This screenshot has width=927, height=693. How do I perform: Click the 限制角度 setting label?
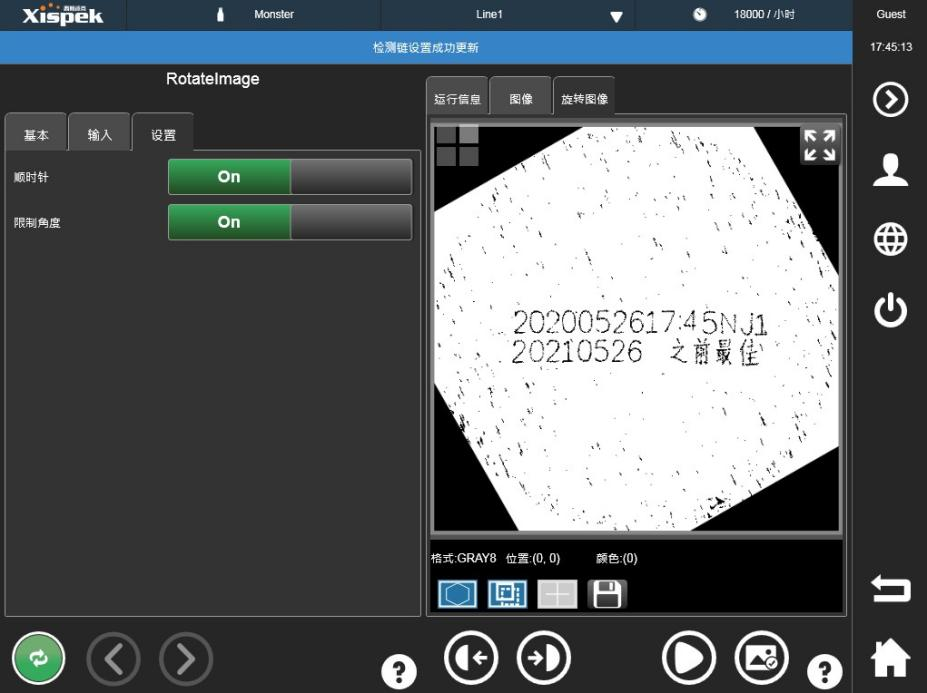pyautogui.click(x=37, y=222)
